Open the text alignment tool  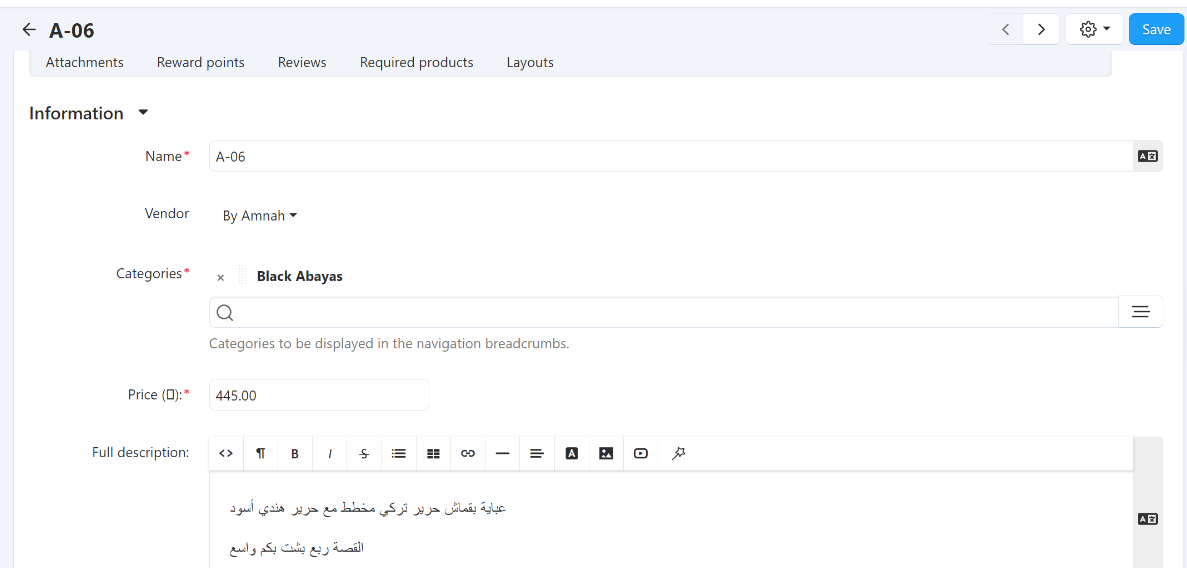click(537, 453)
